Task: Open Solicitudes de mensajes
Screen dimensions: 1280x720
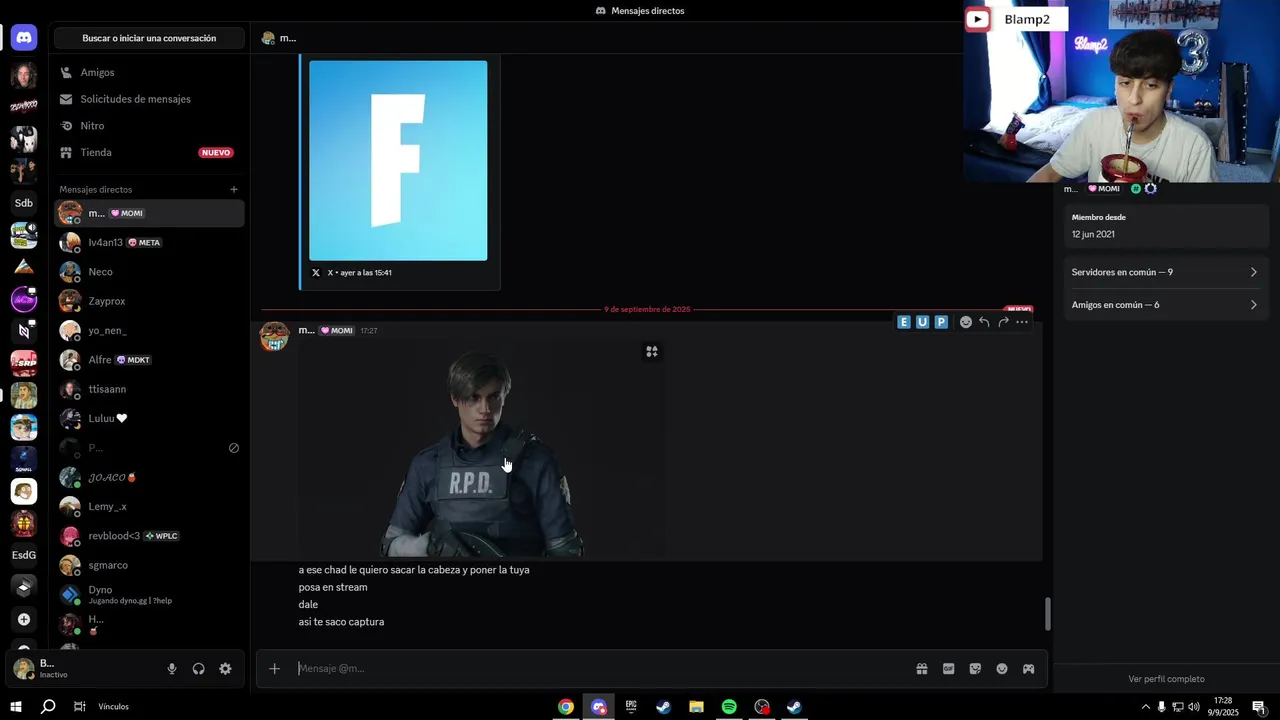Action: 149,99
